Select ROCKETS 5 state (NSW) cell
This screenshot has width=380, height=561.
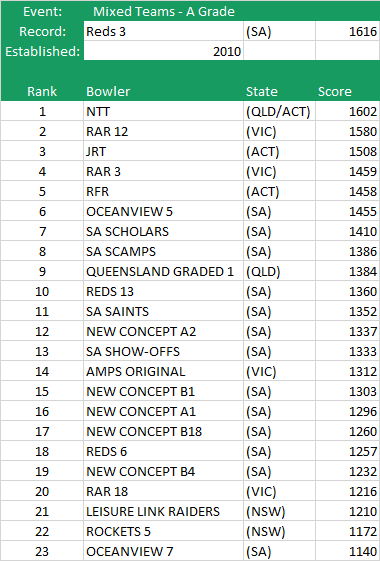click(279, 532)
